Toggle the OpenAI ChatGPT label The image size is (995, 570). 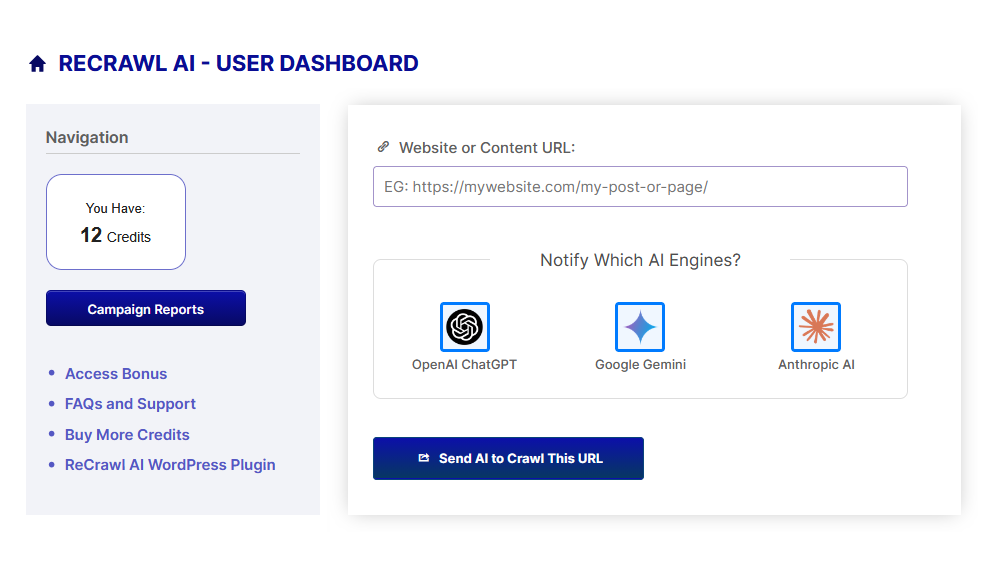pyautogui.click(x=464, y=365)
